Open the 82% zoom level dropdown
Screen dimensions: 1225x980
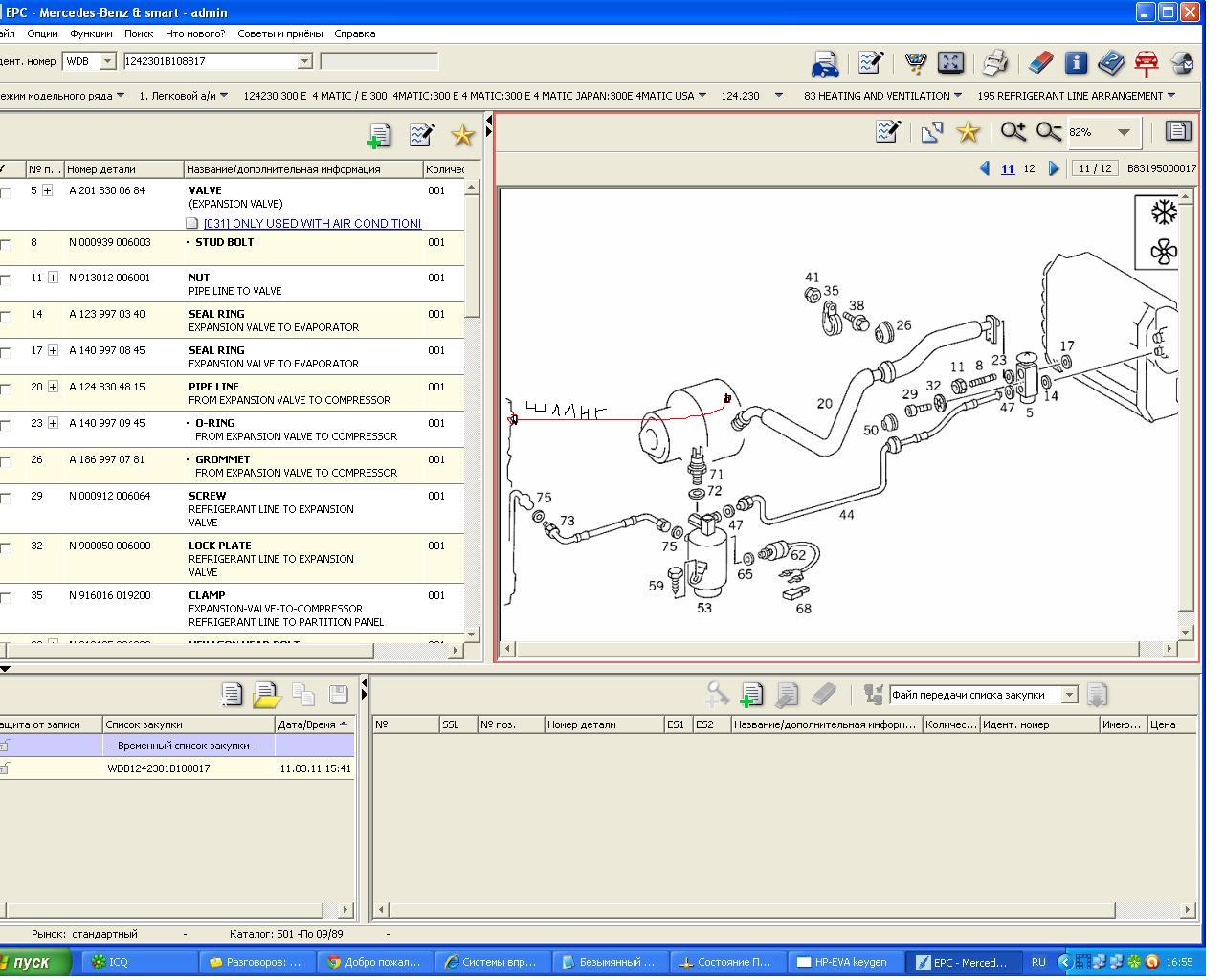pos(1124,132)
